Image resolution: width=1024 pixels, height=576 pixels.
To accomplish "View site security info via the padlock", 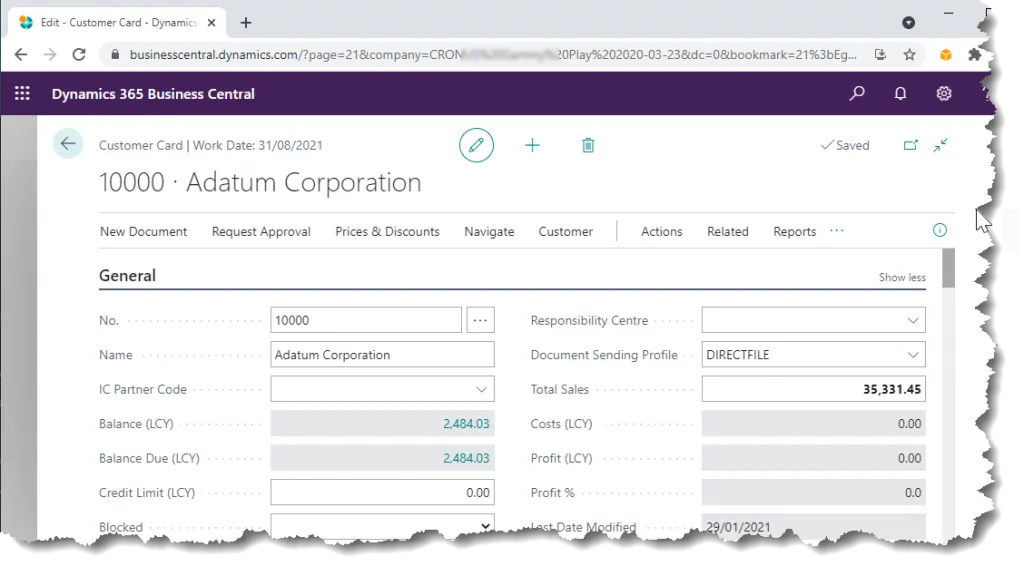I will pos(115,55).
